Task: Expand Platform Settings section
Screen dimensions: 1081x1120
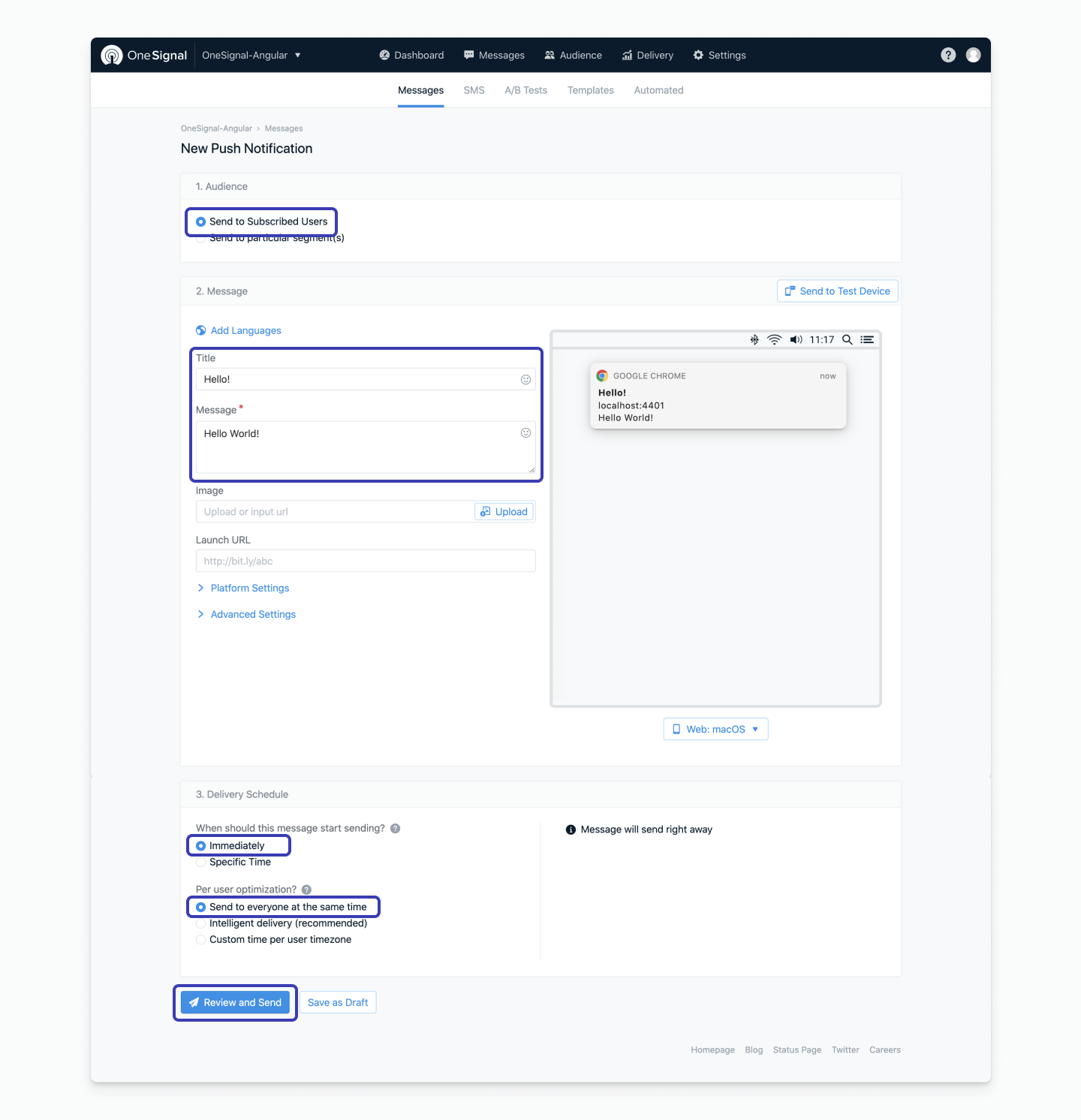Action: (x=242, y=588)
